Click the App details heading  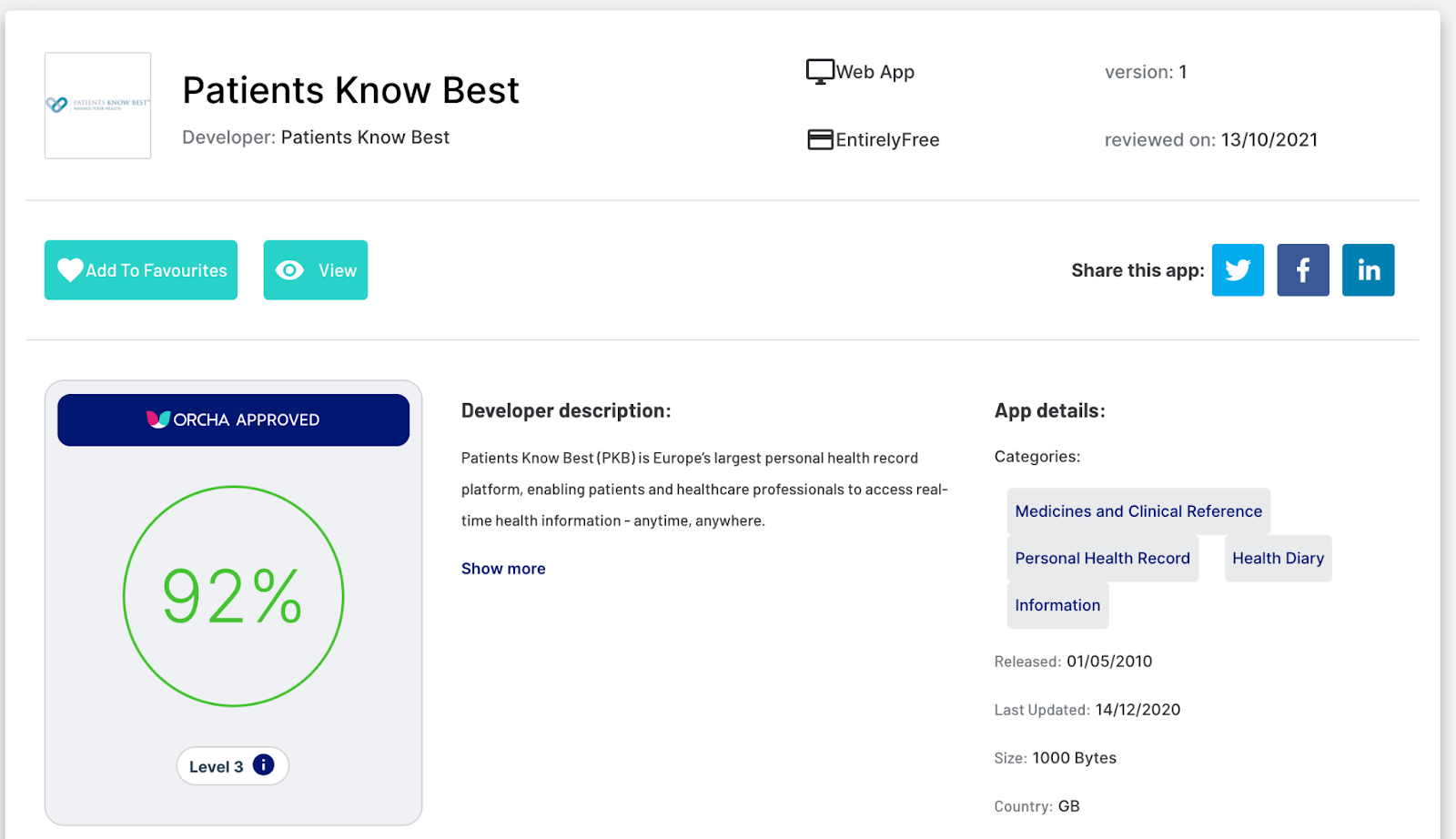(1050, 410)
